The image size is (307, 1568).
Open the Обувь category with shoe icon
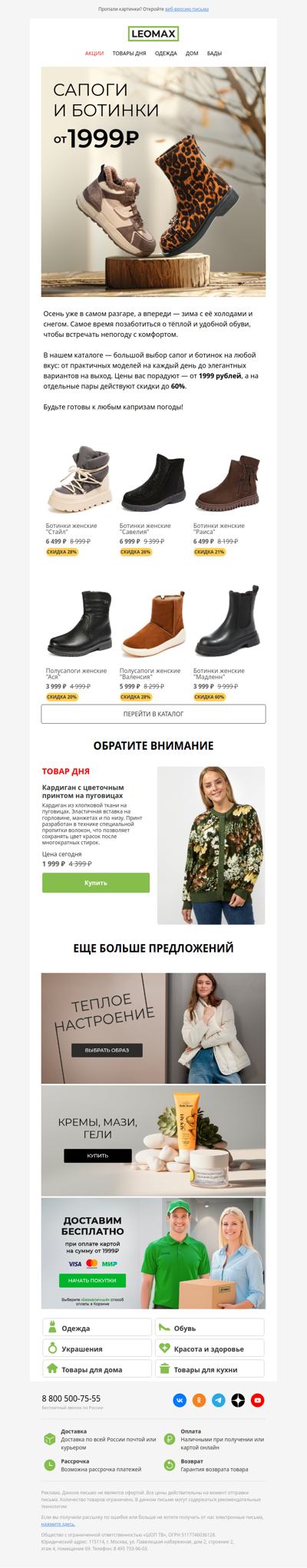pyautogui.click(x=210, y=1327)
